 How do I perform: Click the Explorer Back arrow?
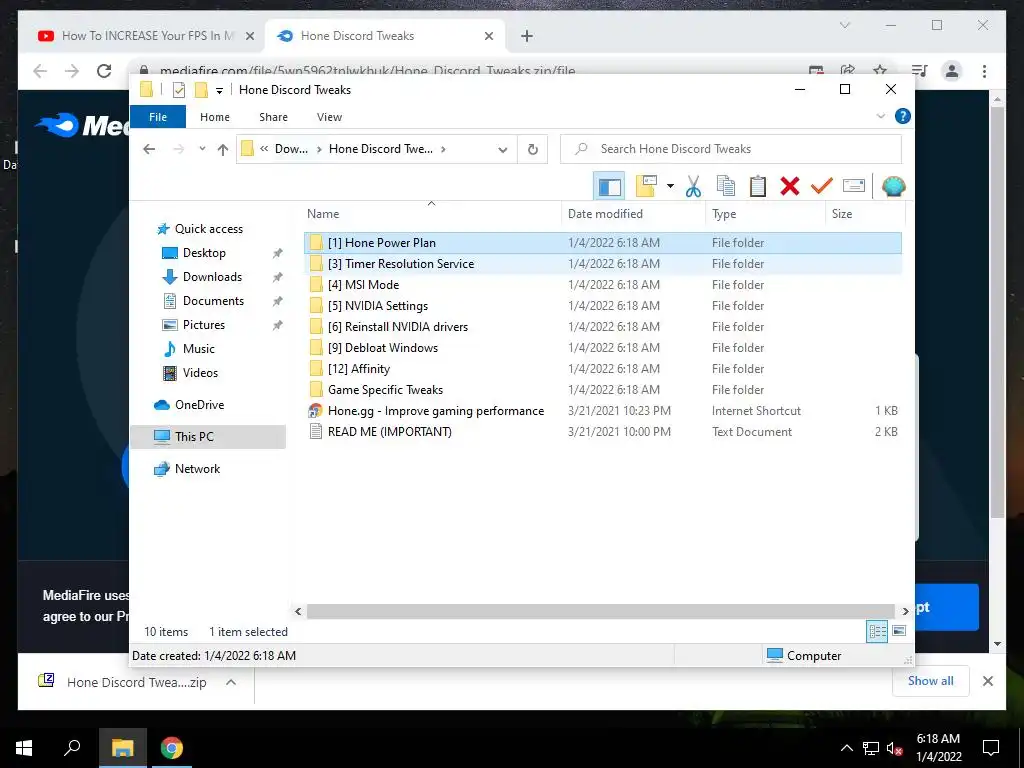pyautogui.click(x=149, y=149)
